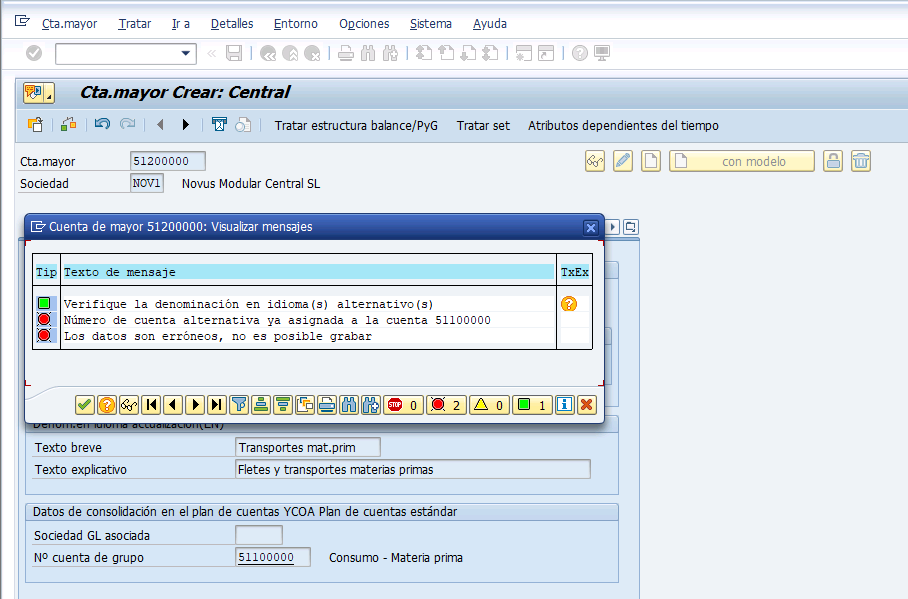The width and height of the screenshot is (908, 599).
Task: Toggle the red error messages filter showing 2
Action: (446, 405)
